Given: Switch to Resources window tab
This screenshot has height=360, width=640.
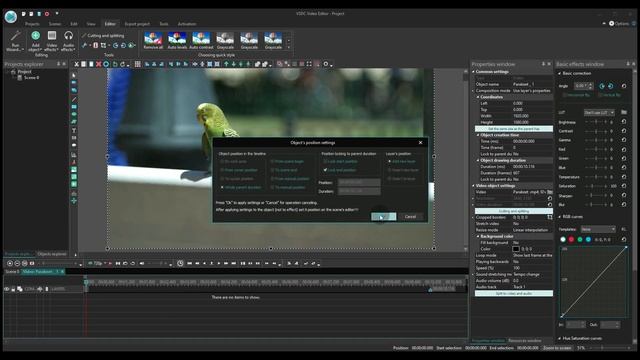Looking at the screenshot, I should coord(525,340).
